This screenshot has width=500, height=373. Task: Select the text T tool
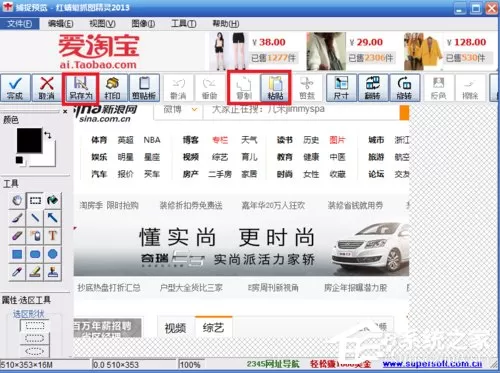[52, 236]
